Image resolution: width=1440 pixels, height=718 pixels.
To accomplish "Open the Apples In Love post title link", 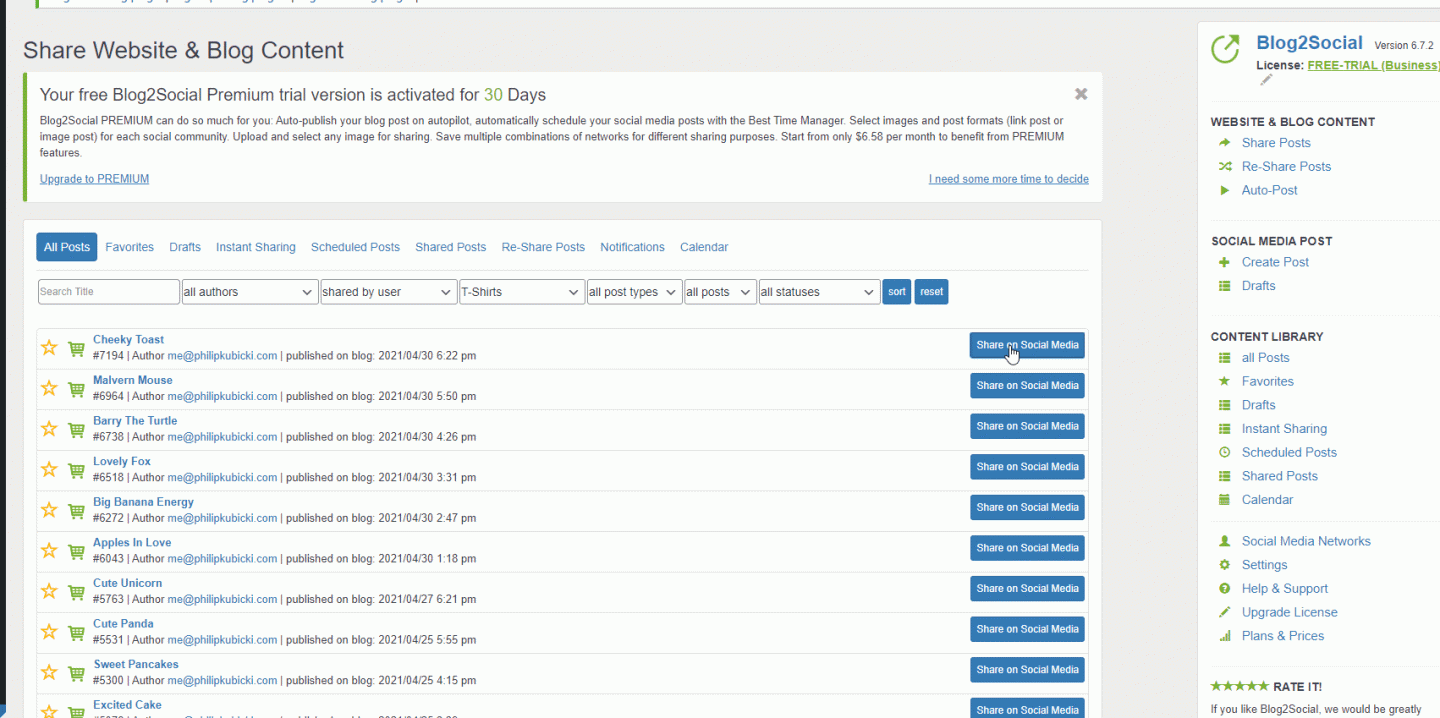I will point(132,543).
